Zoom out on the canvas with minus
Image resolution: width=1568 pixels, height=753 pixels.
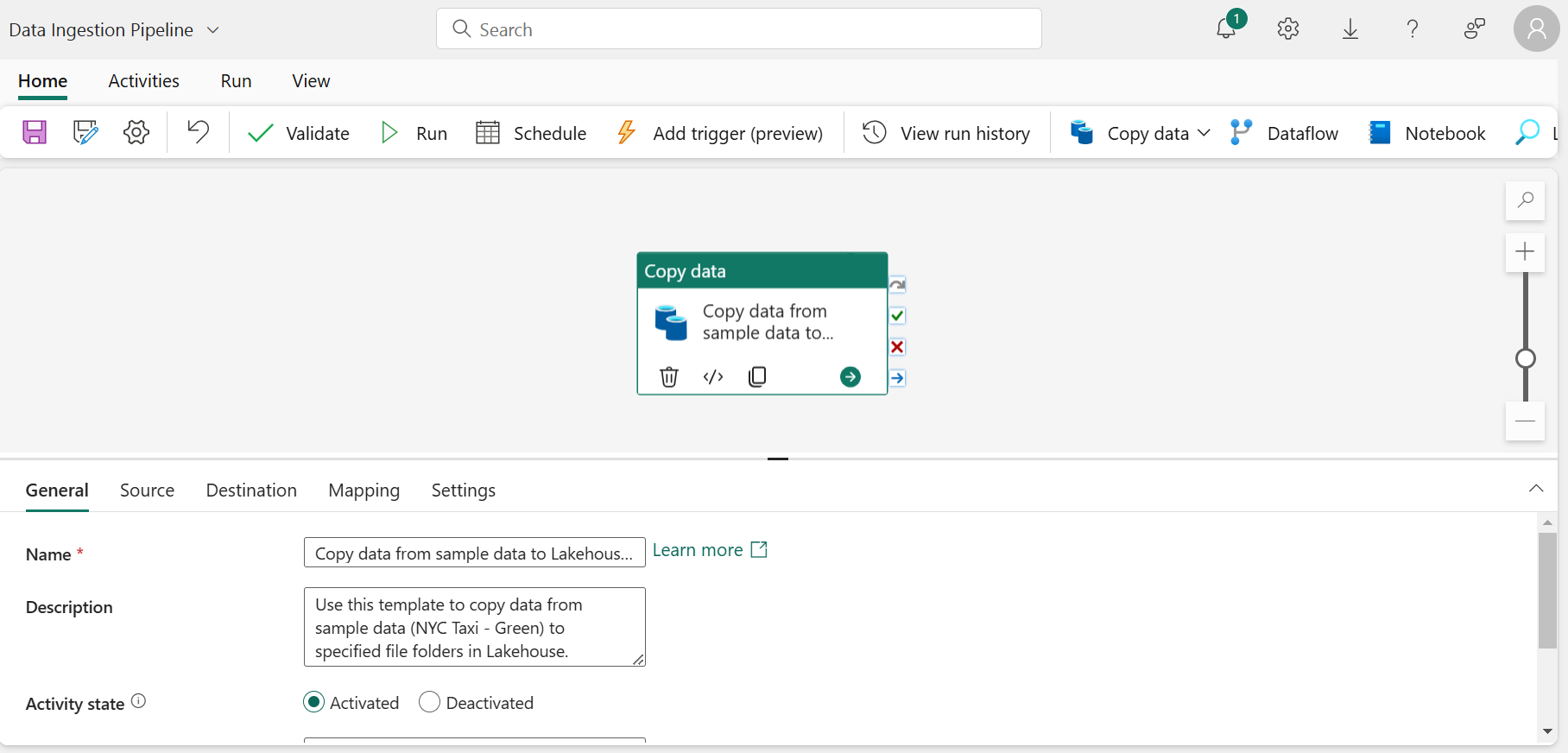click(x=1526, y=421)
